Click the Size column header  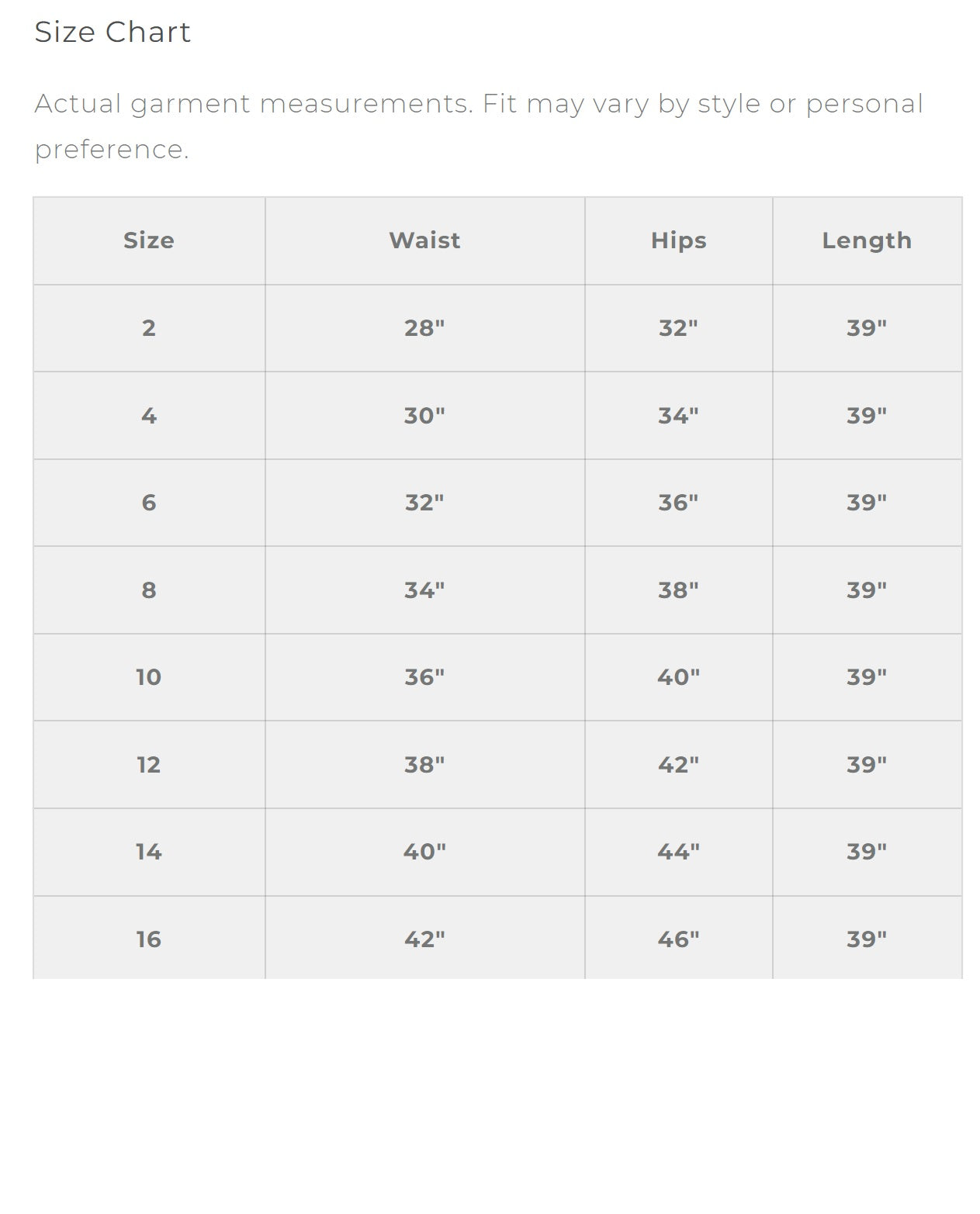(x=149, y=240)
